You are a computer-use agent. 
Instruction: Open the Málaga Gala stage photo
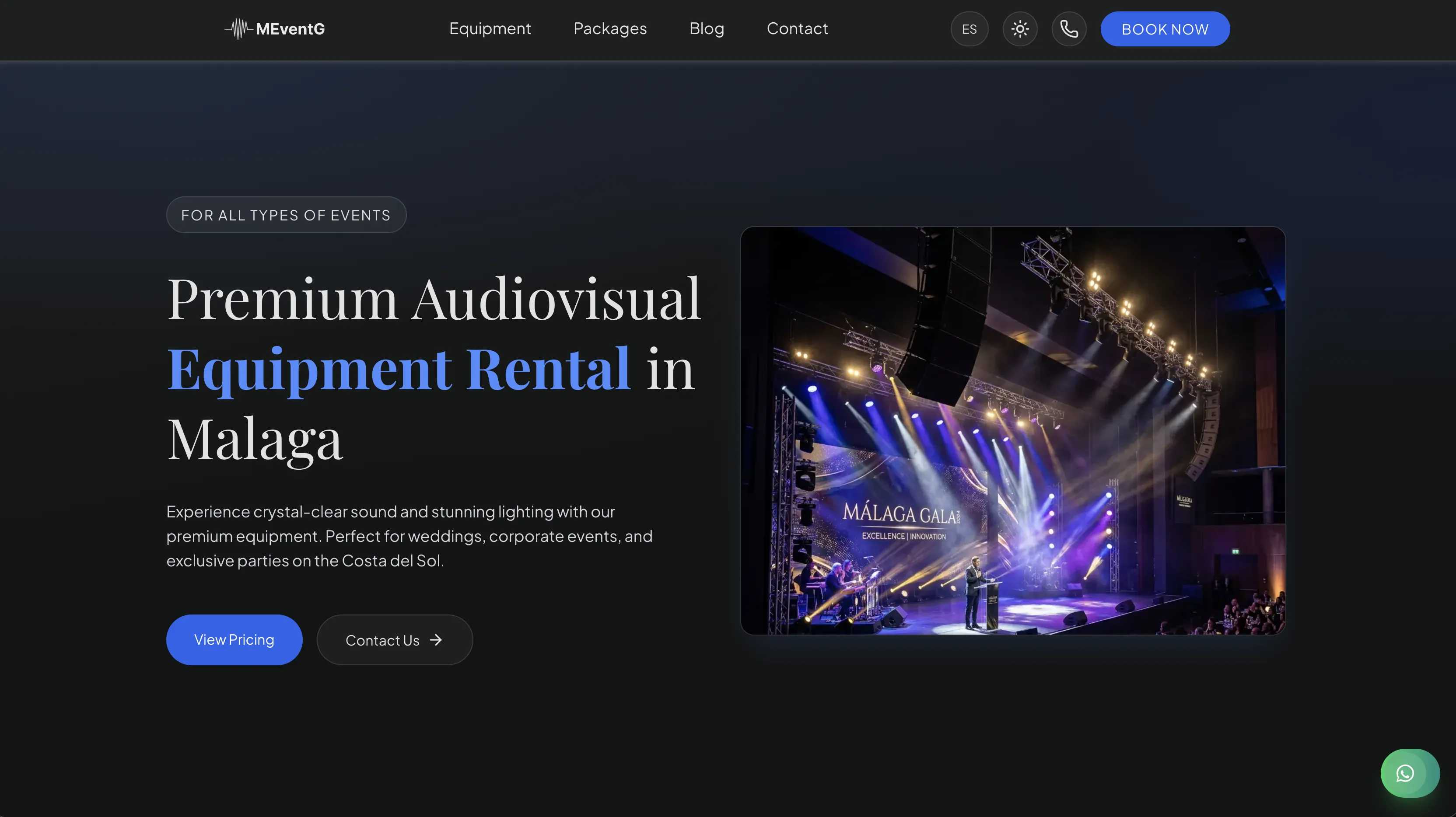click(x=1013, y=430)
